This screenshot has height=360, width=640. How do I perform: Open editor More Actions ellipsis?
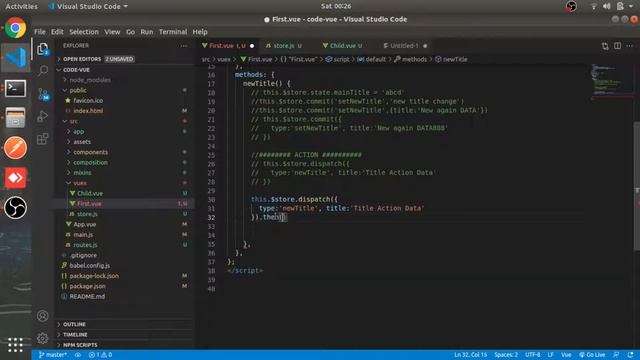(x=630, y=46)
